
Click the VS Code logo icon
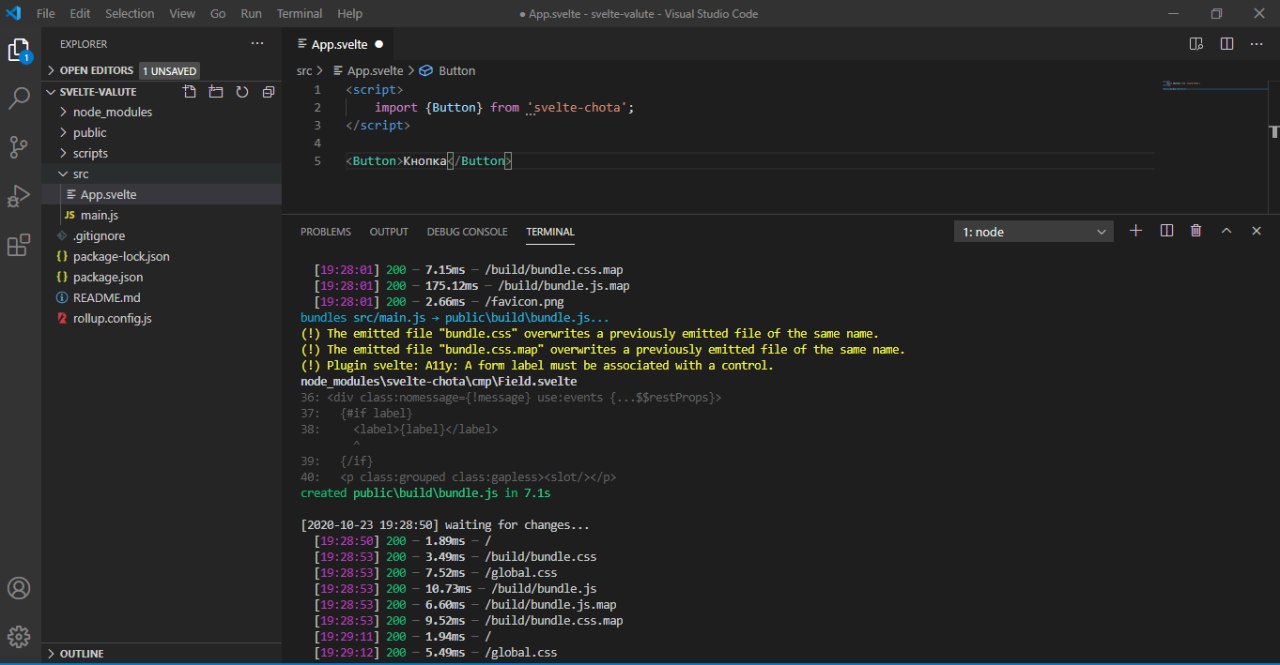pos(14,14)
